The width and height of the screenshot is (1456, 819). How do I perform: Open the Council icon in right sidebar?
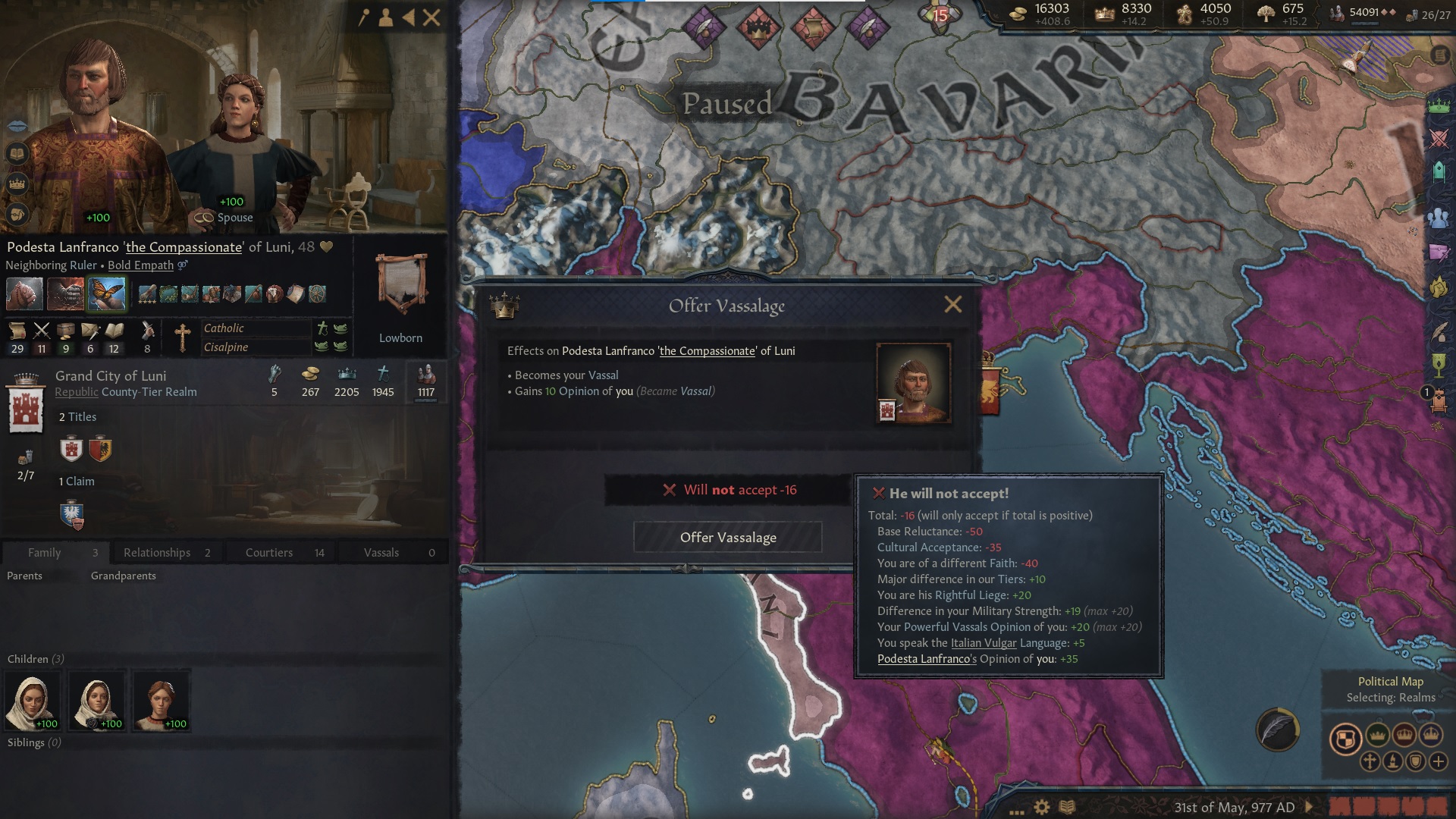[x=1439, y=218]
